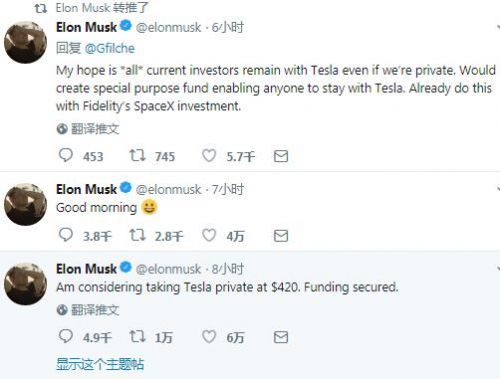Open the first tweet's dropdown caret
The image size is (500, 379).
(x=498, y=27)
